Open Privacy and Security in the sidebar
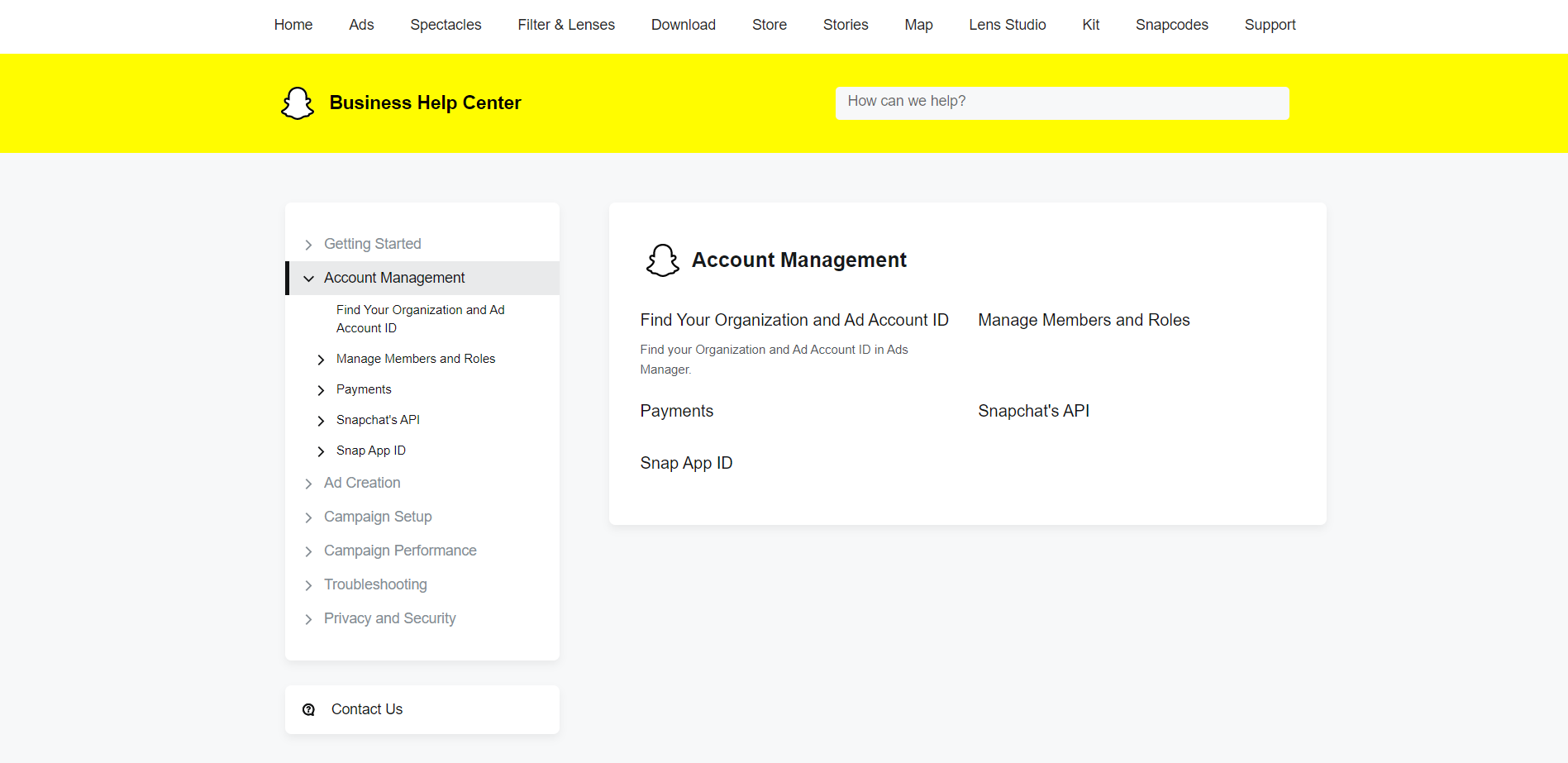The image size is (1568, 763). coord(390,618)
